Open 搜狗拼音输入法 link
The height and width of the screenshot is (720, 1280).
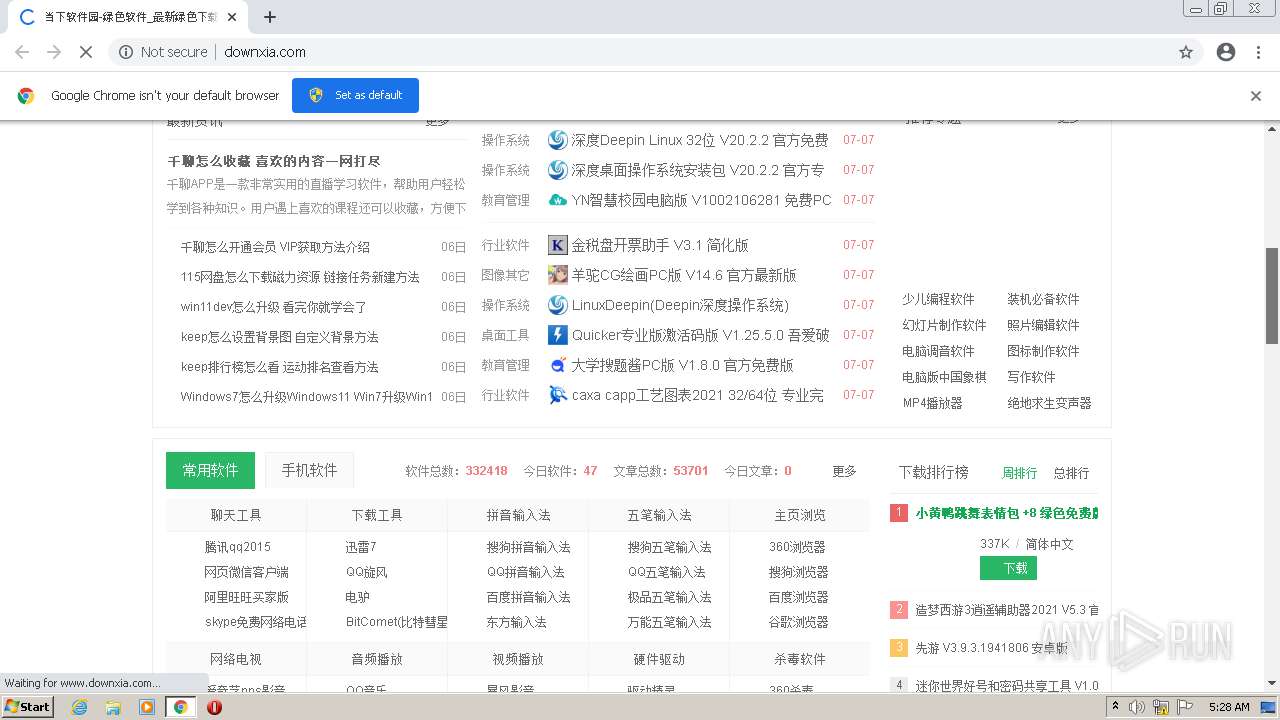[529, 547]
